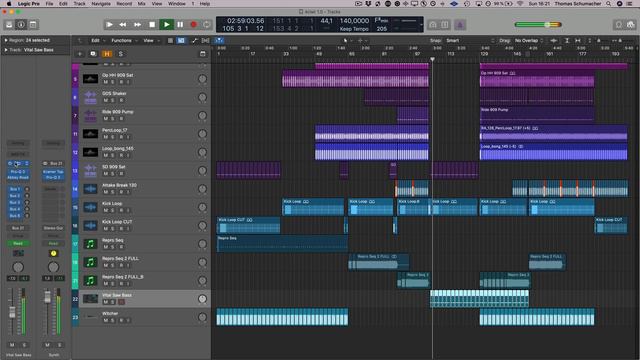
Task: Open the File menu
Action: [x=49, y=4]
